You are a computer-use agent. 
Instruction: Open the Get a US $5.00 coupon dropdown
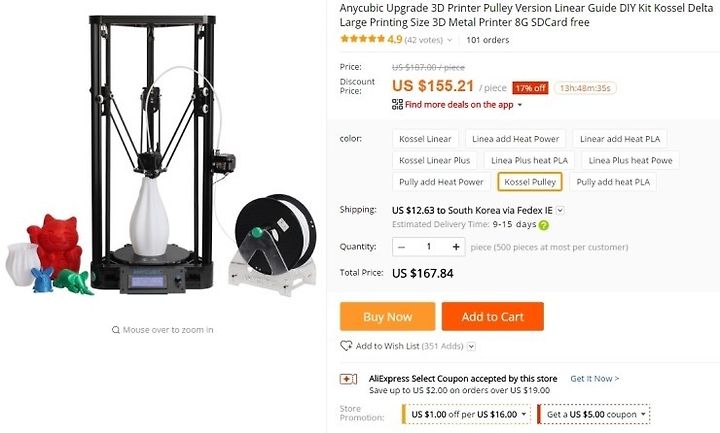[x=594, y=414]
